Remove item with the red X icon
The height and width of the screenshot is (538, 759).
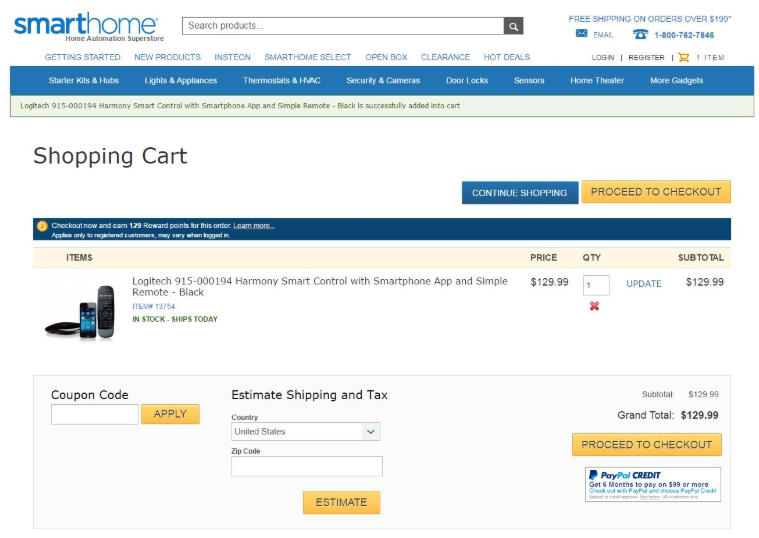tap(594, 306)
